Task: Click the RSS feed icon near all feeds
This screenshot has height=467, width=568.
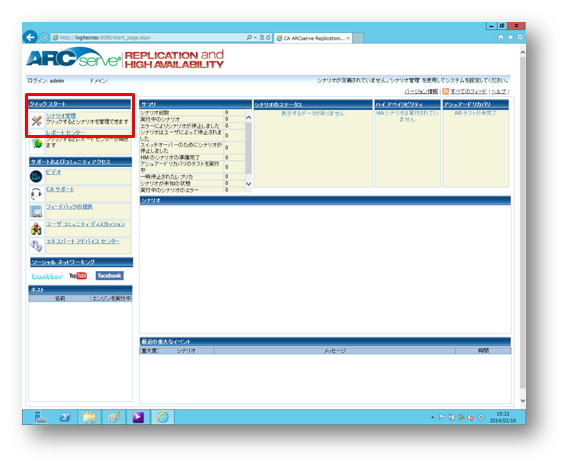Action: click(446, 91)
